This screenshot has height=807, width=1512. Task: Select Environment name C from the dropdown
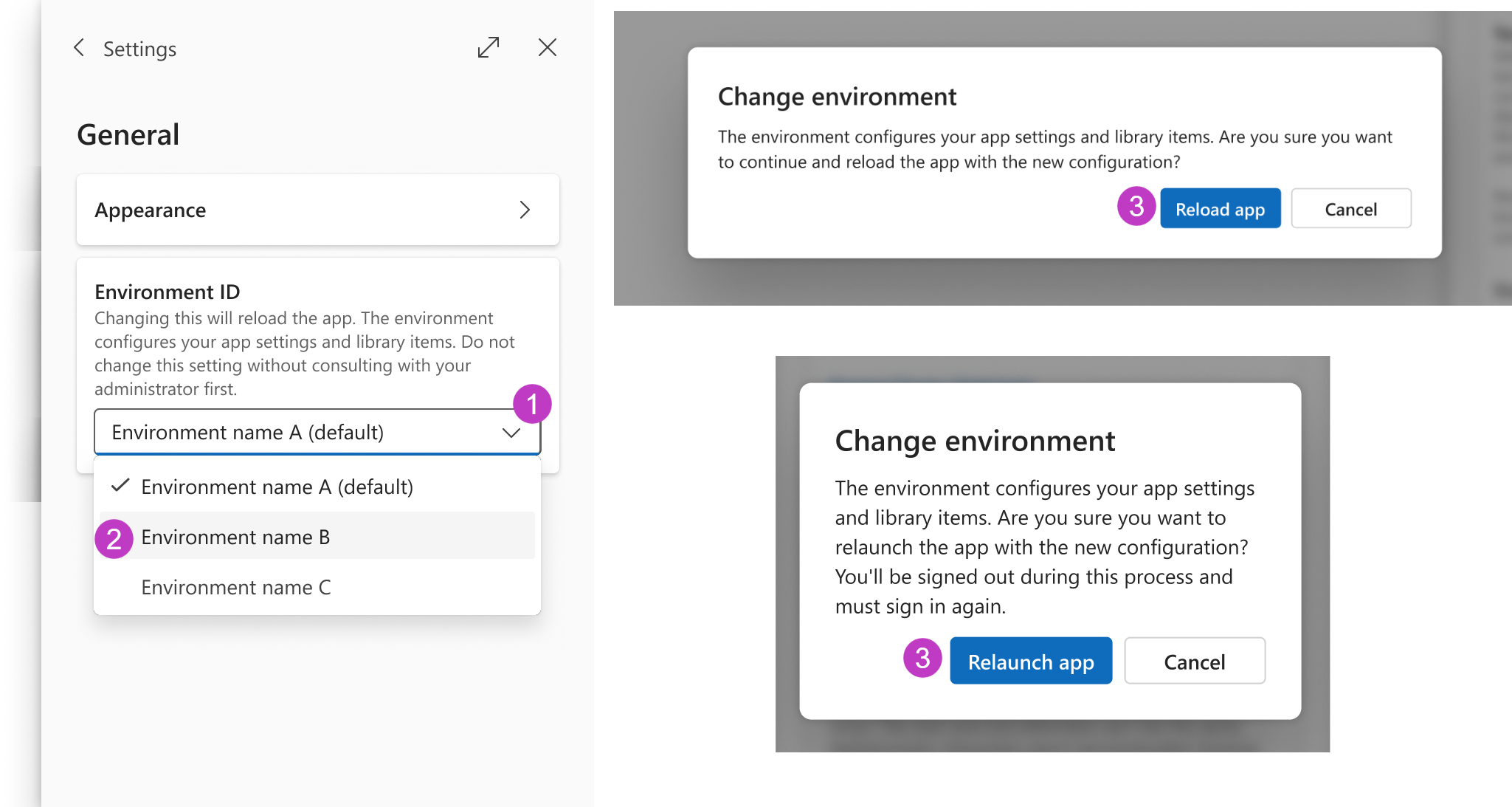click(x=235, y=587)
